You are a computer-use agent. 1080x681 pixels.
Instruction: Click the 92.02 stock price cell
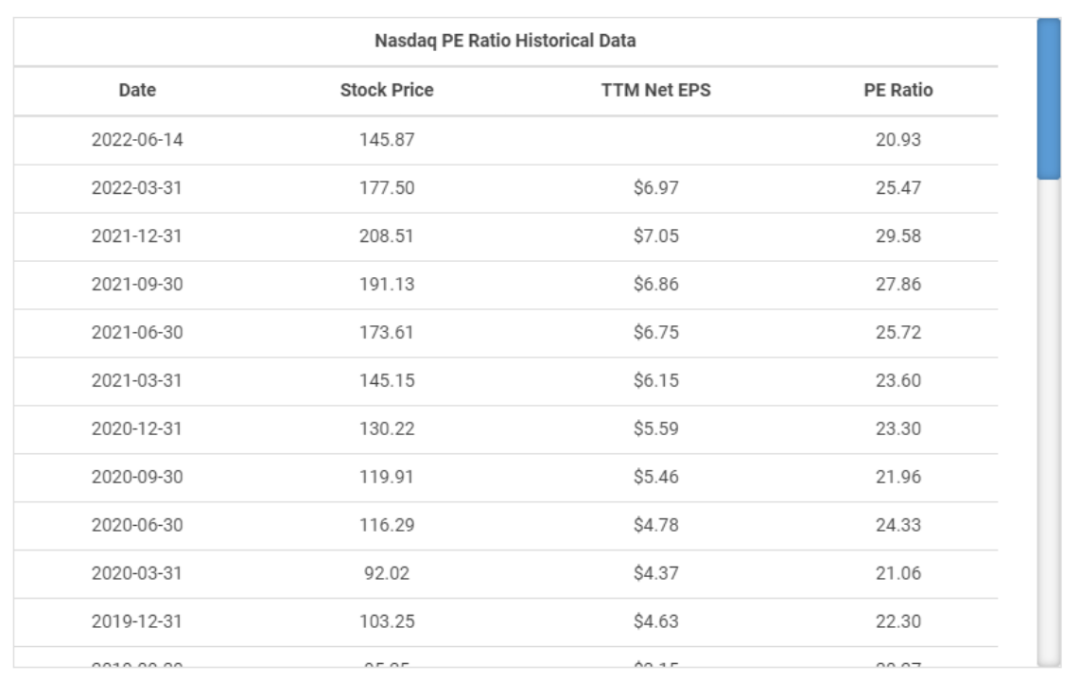(386, 573)
